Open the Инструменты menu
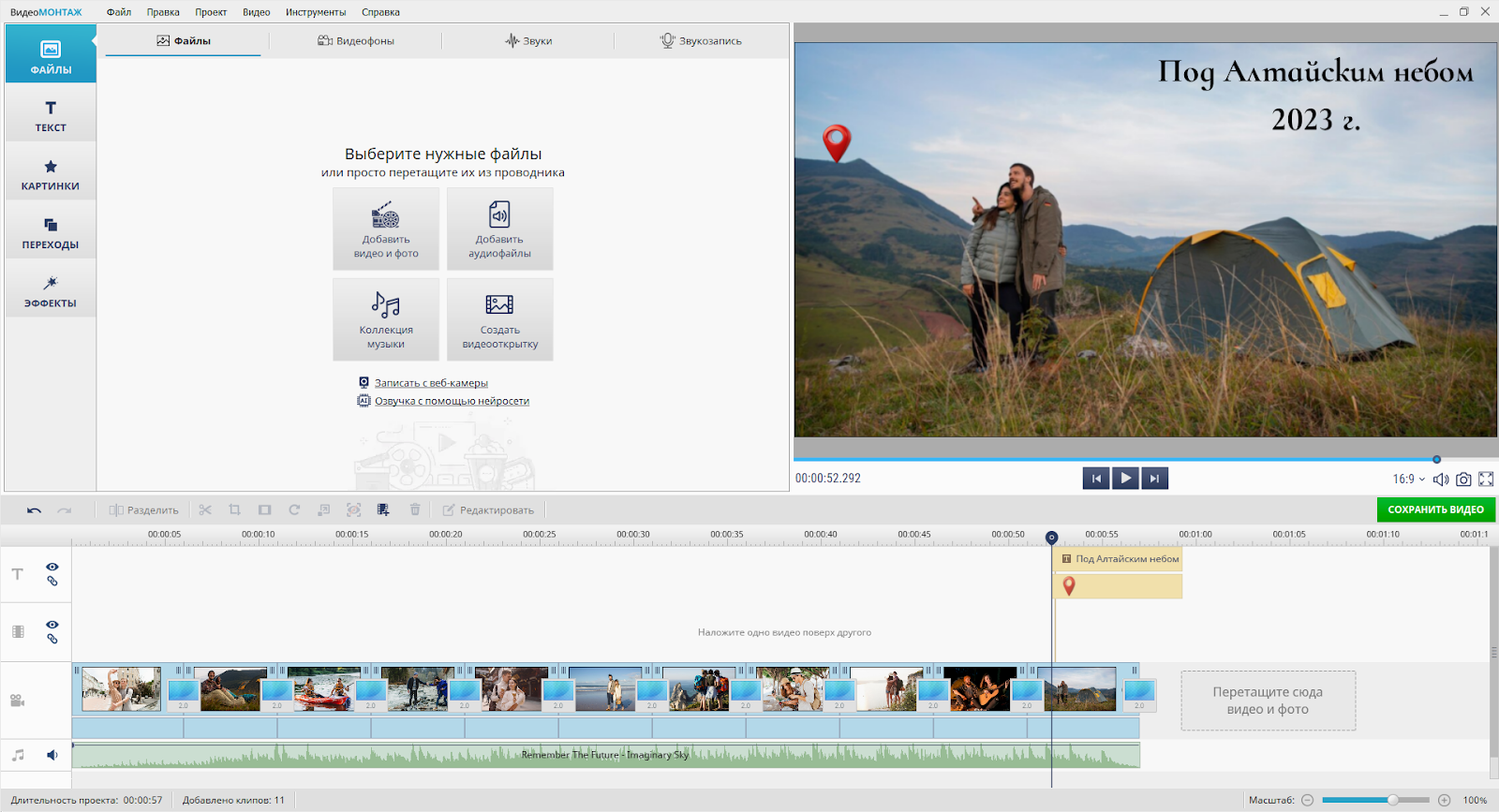The width and height of the screenshot is (1499, 812). tap(316, 12)
